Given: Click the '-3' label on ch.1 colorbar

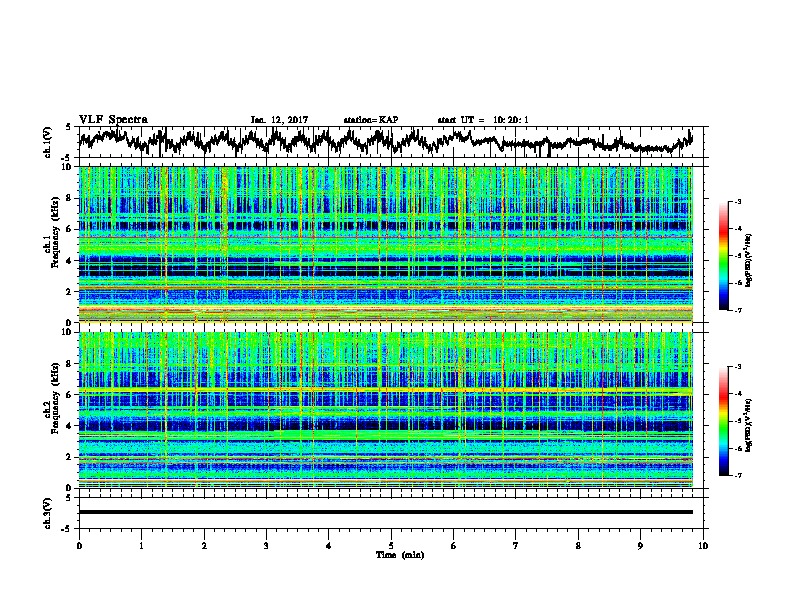Looking at the screenshot, I should [x=737, y=201].
